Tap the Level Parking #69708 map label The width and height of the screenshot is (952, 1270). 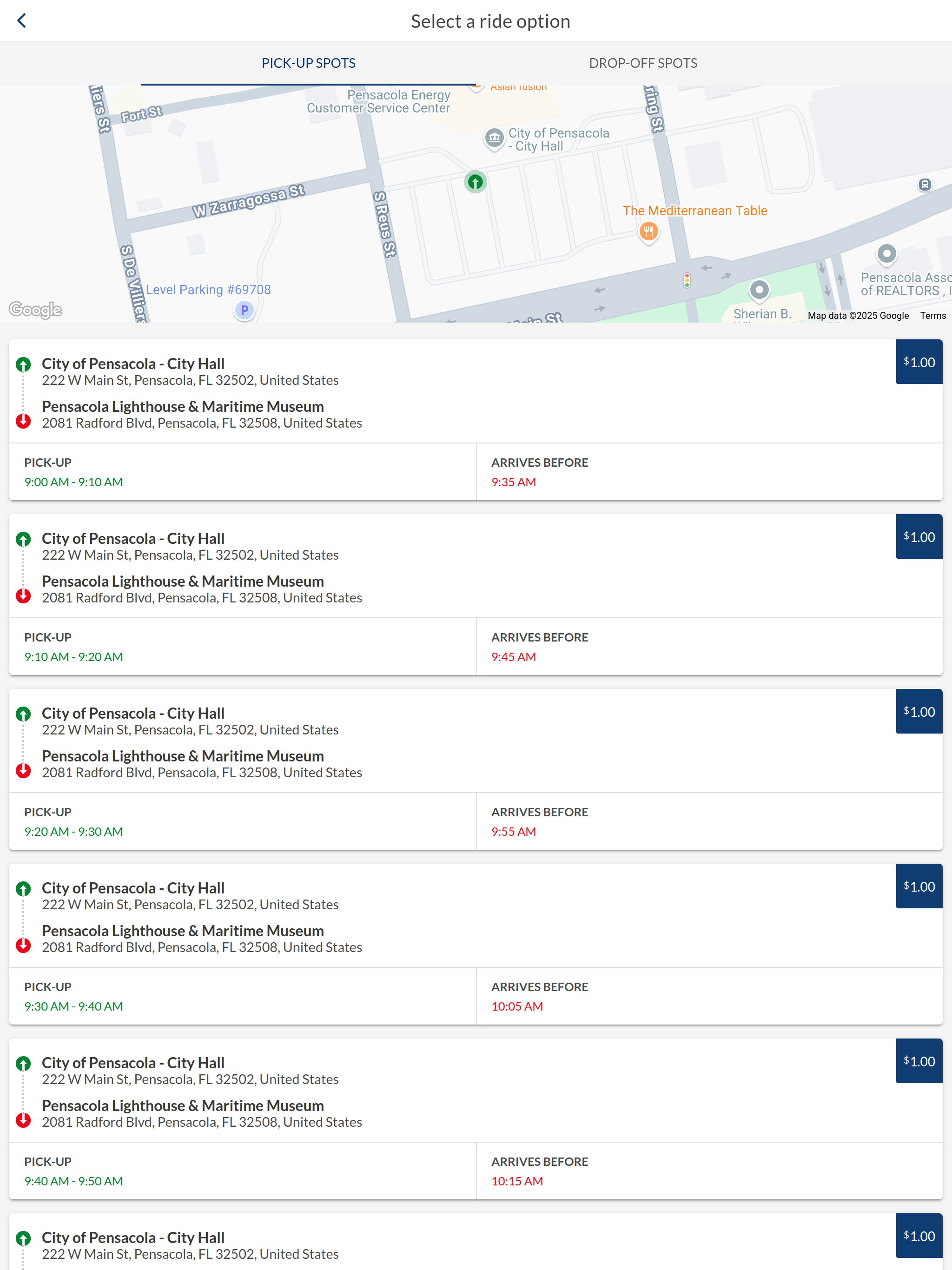(x=208, y=290)
